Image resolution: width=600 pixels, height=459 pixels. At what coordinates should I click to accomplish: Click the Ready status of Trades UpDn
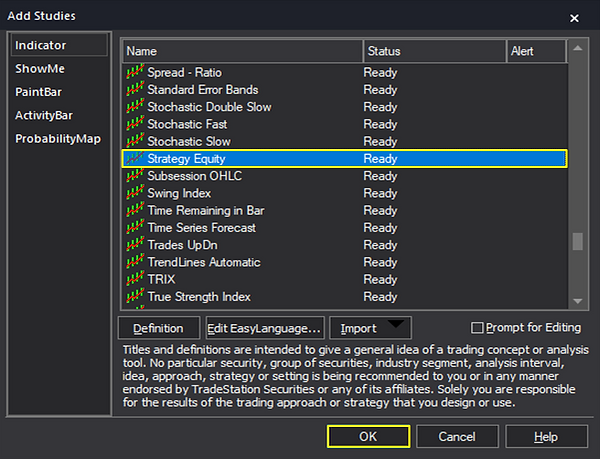(x=380, y=245)
